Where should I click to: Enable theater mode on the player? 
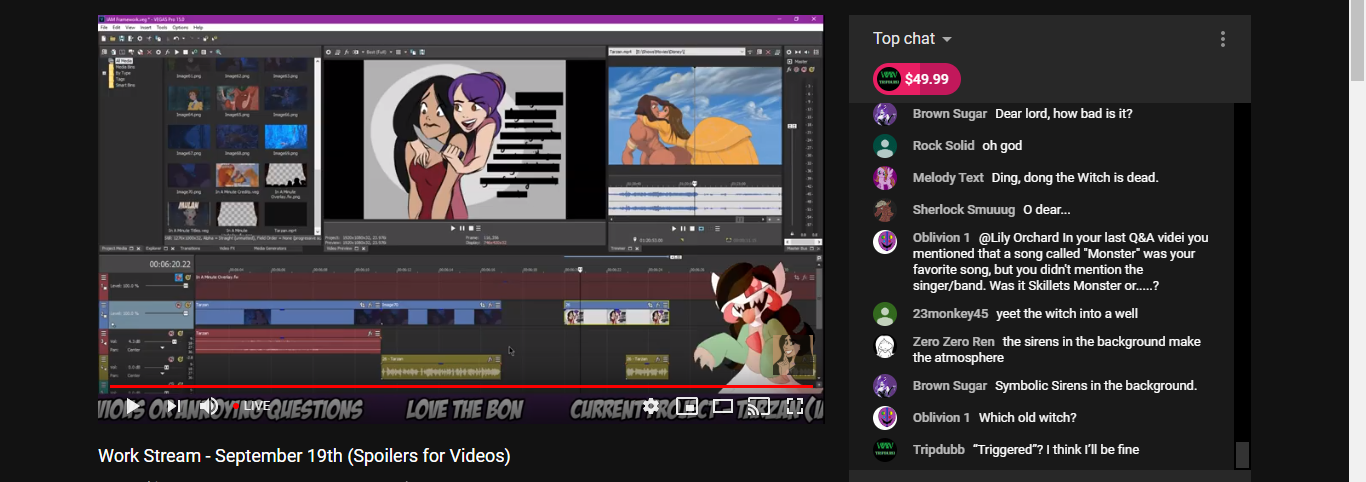pyautogui.click(x=723, y=406)
